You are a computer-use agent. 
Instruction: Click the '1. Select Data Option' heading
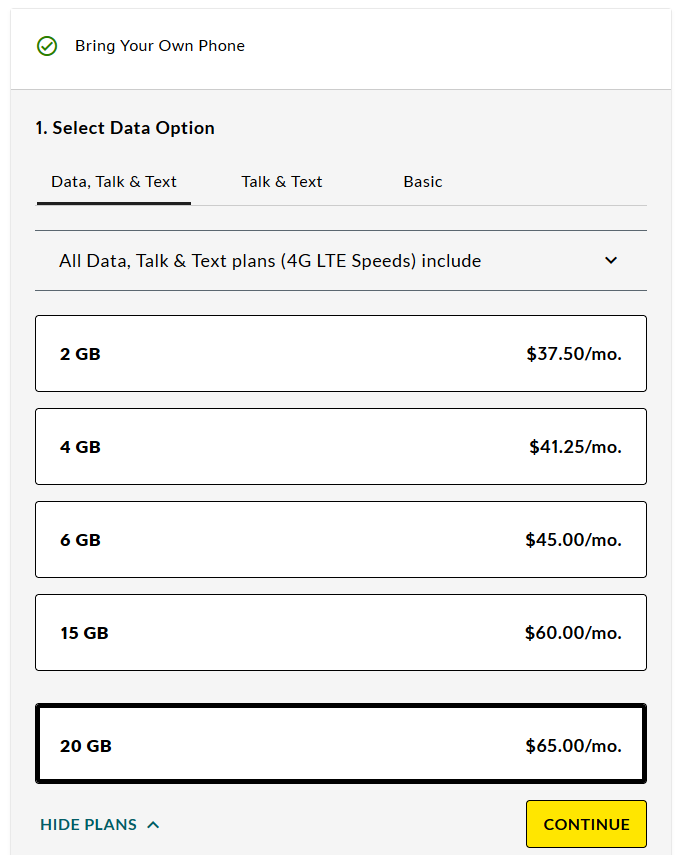coord(125,128)
